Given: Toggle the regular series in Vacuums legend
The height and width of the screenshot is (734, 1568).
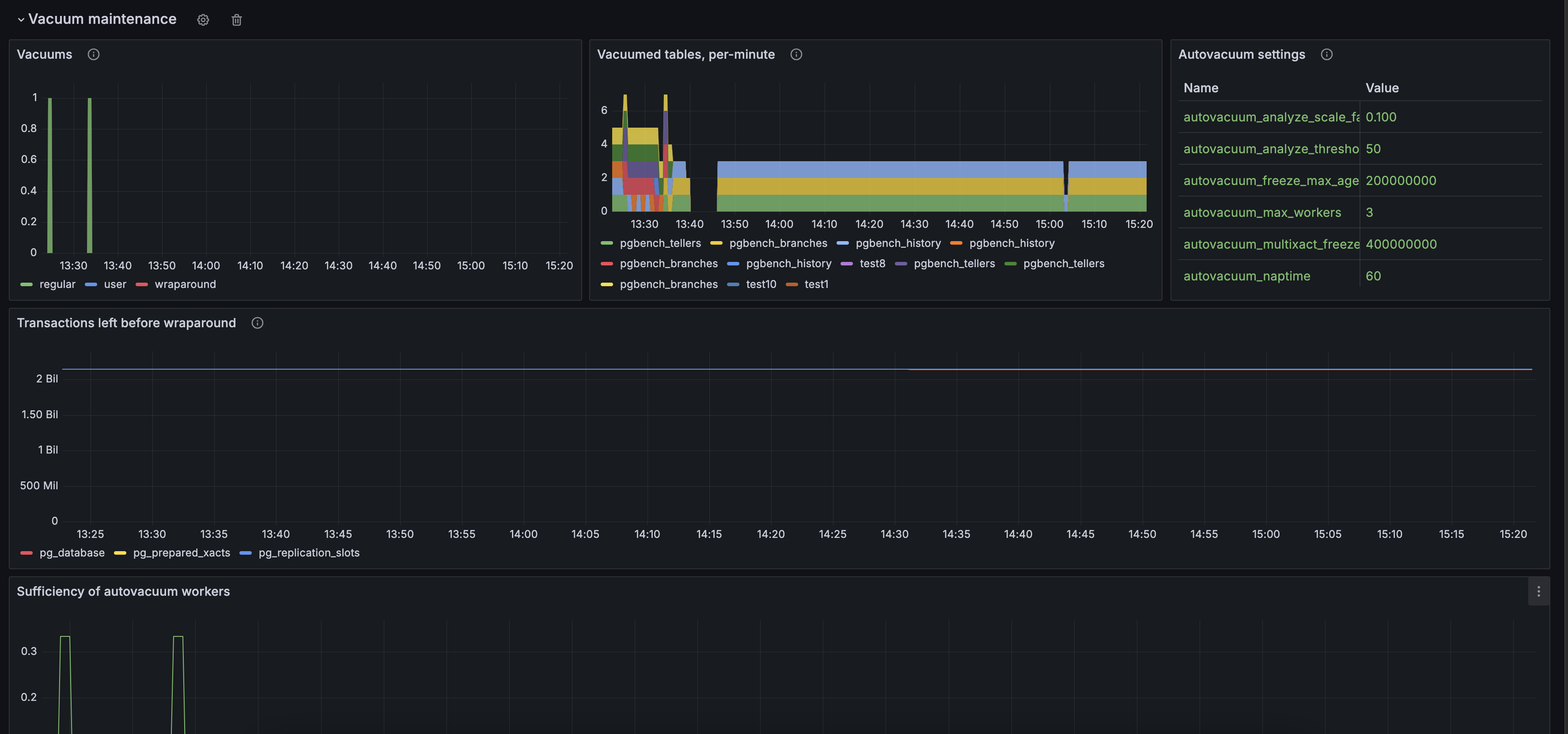Looking at the screenshot, I should tap(57, 284).
